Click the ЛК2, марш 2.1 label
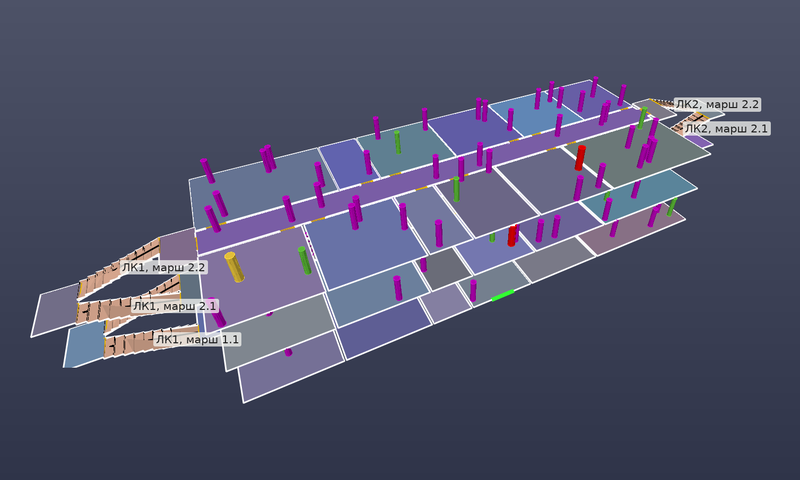 726,129
